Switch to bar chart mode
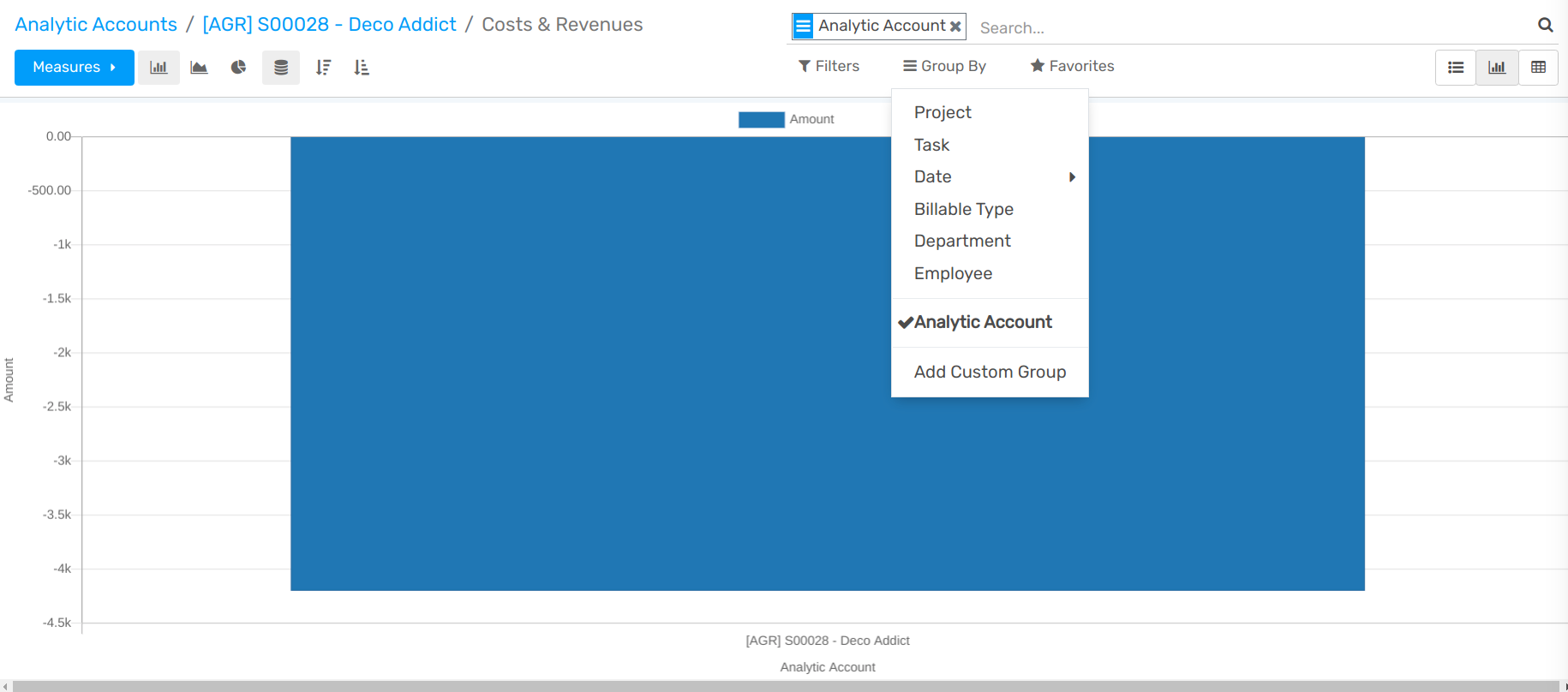Image resolution: width=1568 pixels, height=692 pixels. pos(159,68)
